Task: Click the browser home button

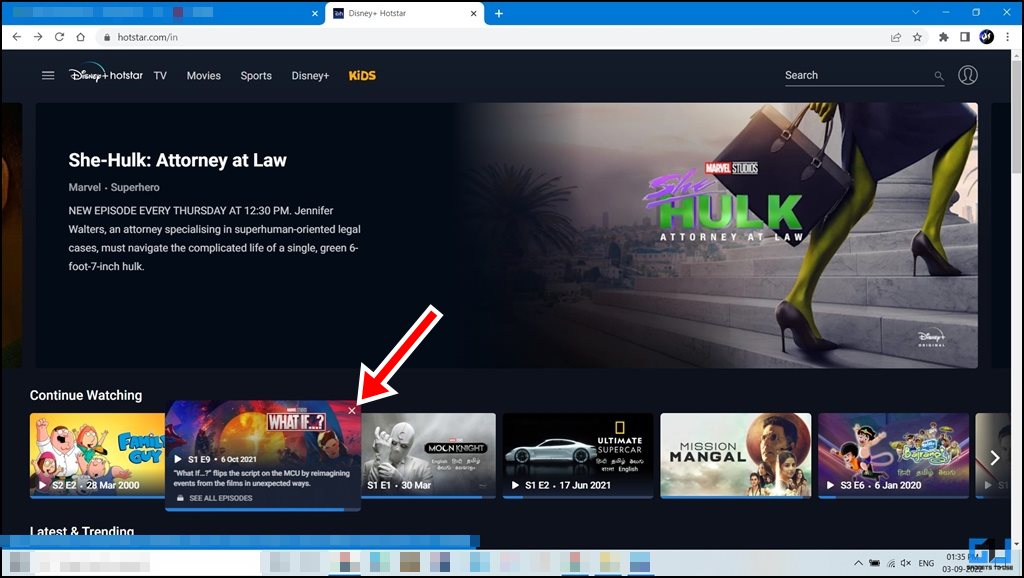Action: coord(80,37)
